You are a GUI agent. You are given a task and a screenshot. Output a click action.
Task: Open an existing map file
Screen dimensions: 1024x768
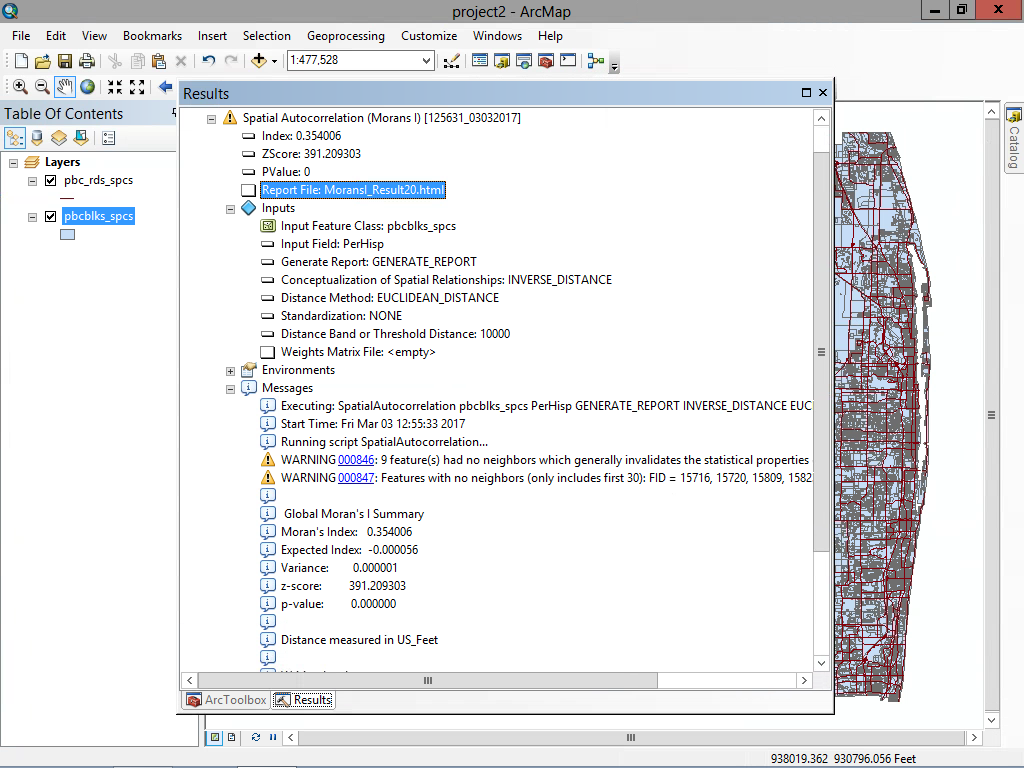click(42, 61)
